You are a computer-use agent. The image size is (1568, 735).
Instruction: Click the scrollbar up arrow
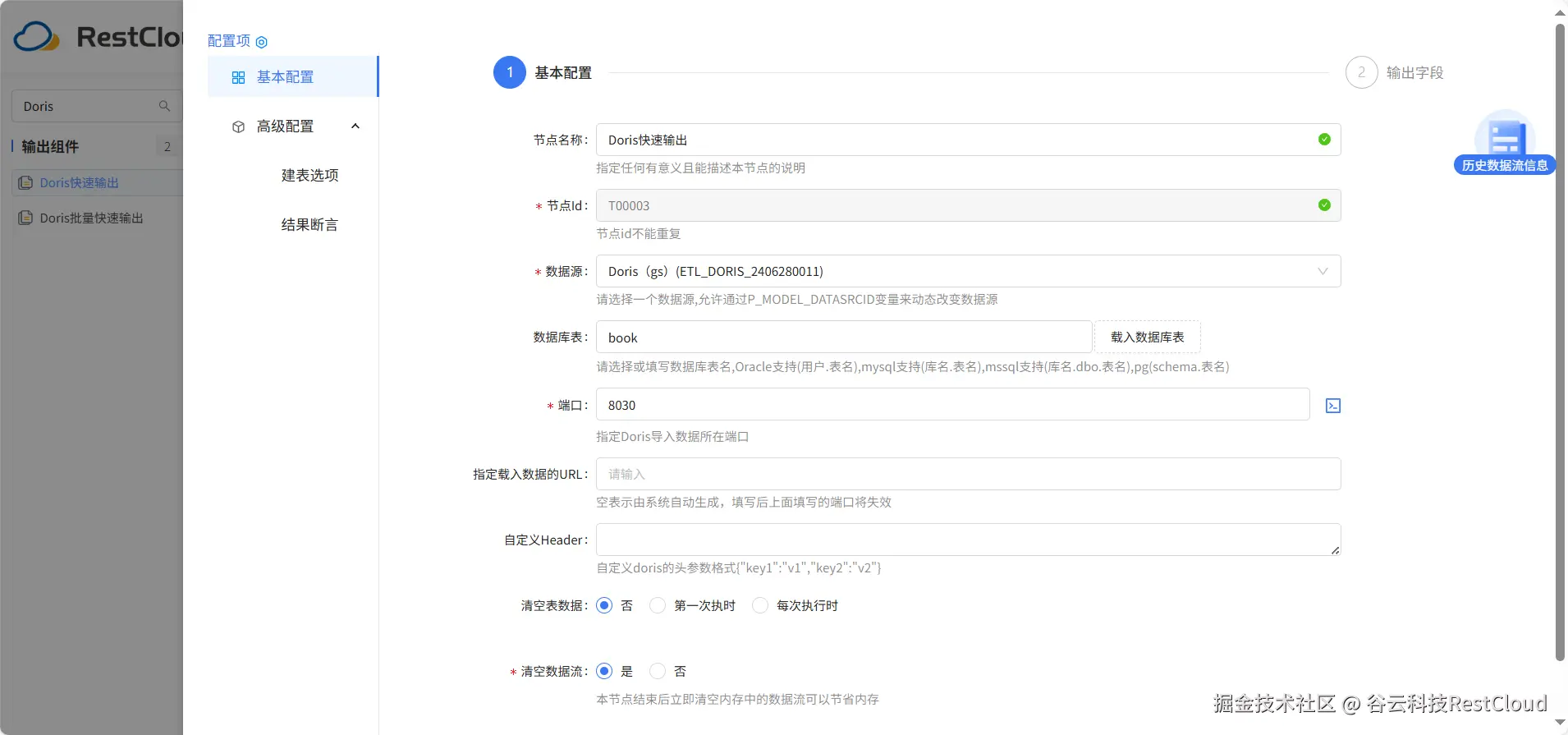1561,12
